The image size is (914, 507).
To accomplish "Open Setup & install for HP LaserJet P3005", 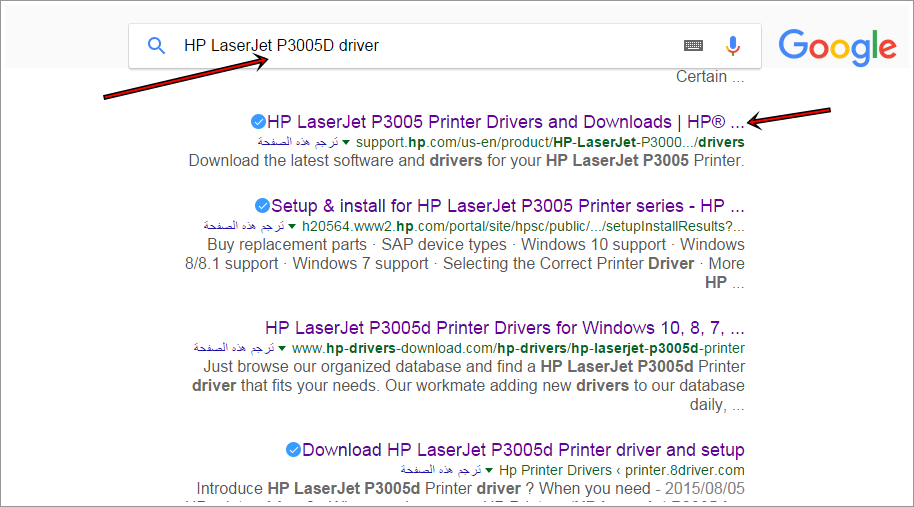I will coord(508,206).
